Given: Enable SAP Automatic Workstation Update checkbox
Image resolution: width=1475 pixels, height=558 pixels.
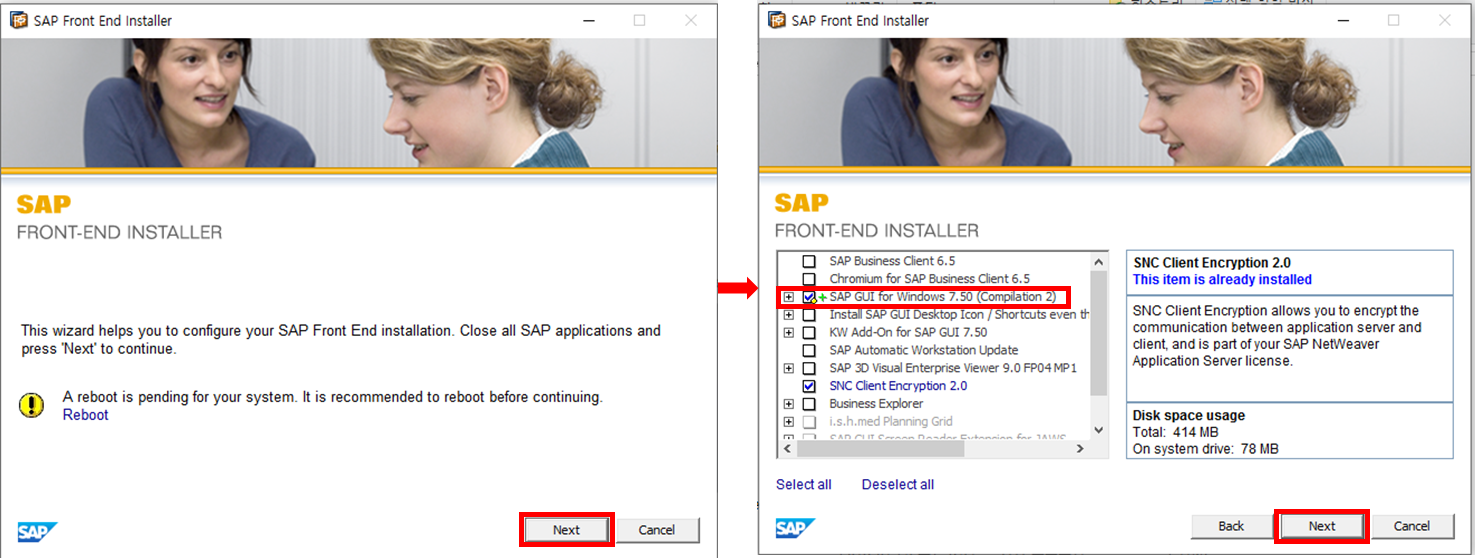Looking at the screenshot, I should point(809,351).
